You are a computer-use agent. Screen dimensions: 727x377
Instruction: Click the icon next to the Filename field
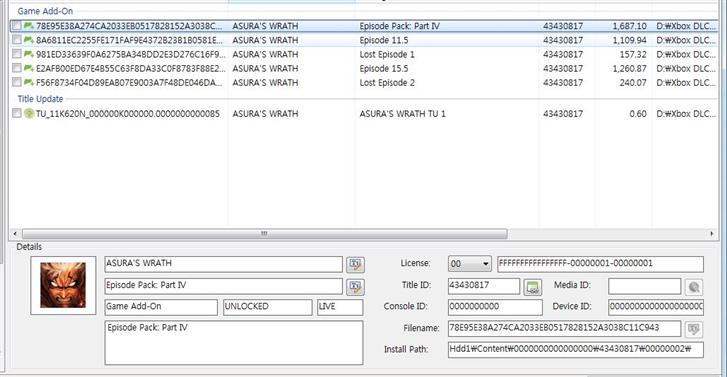click(694, 329)
